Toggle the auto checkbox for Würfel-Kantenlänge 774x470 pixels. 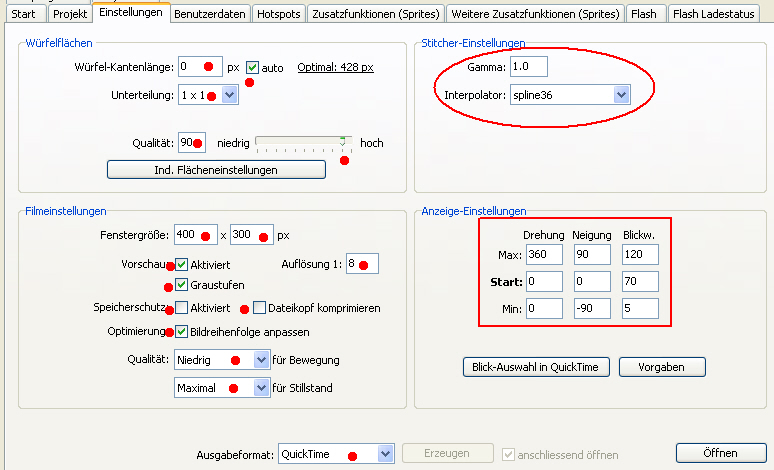coord(253,68)
